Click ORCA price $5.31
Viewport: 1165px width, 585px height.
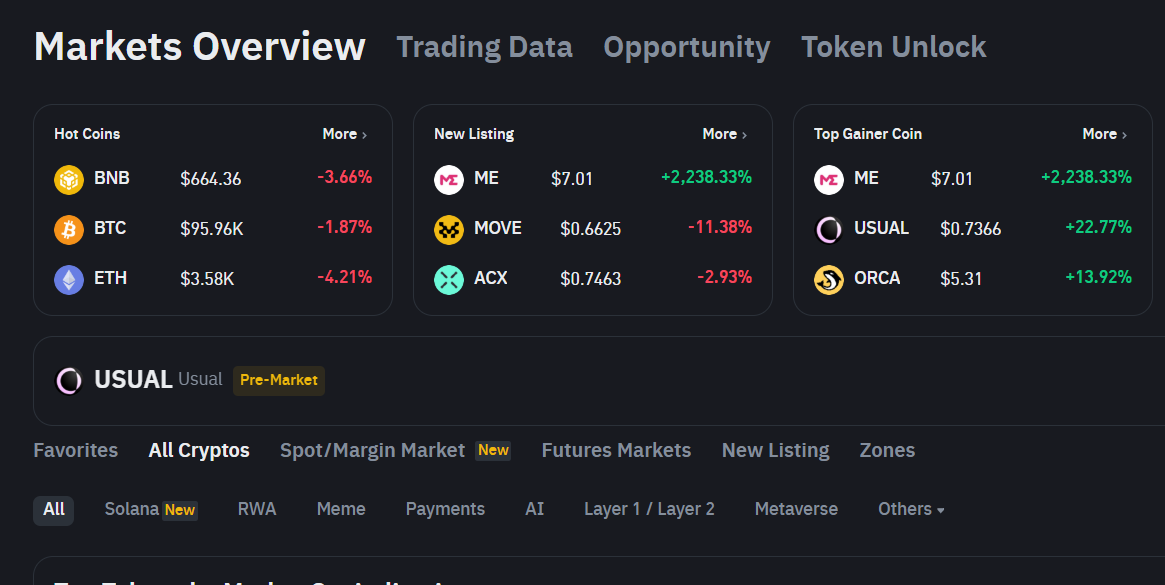(961, 279)
